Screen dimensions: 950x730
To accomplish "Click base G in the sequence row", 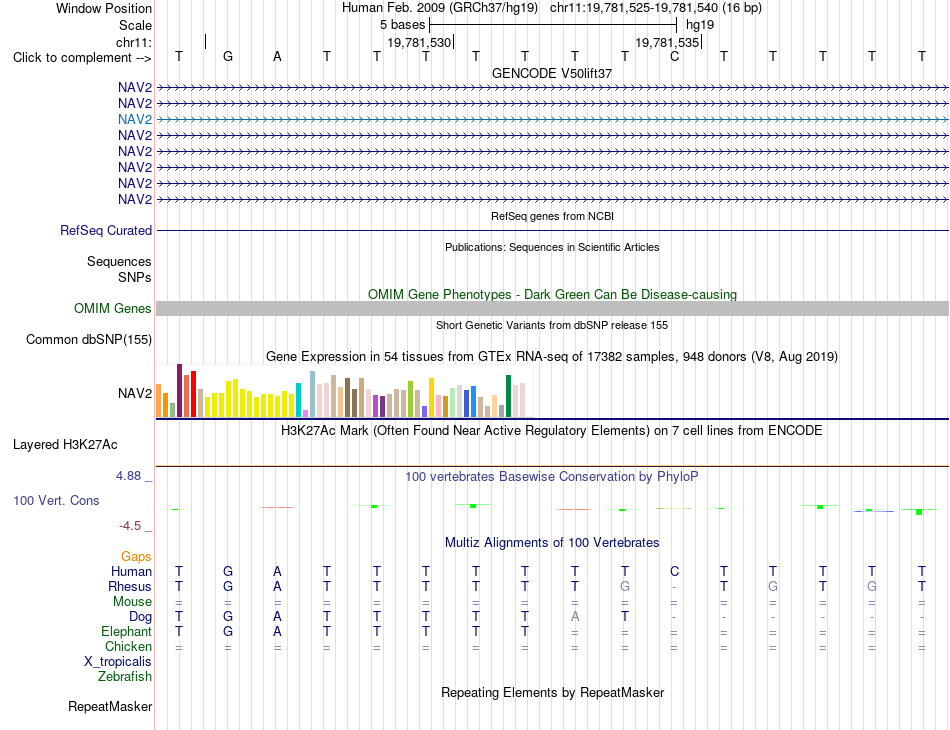I will 228,56.
